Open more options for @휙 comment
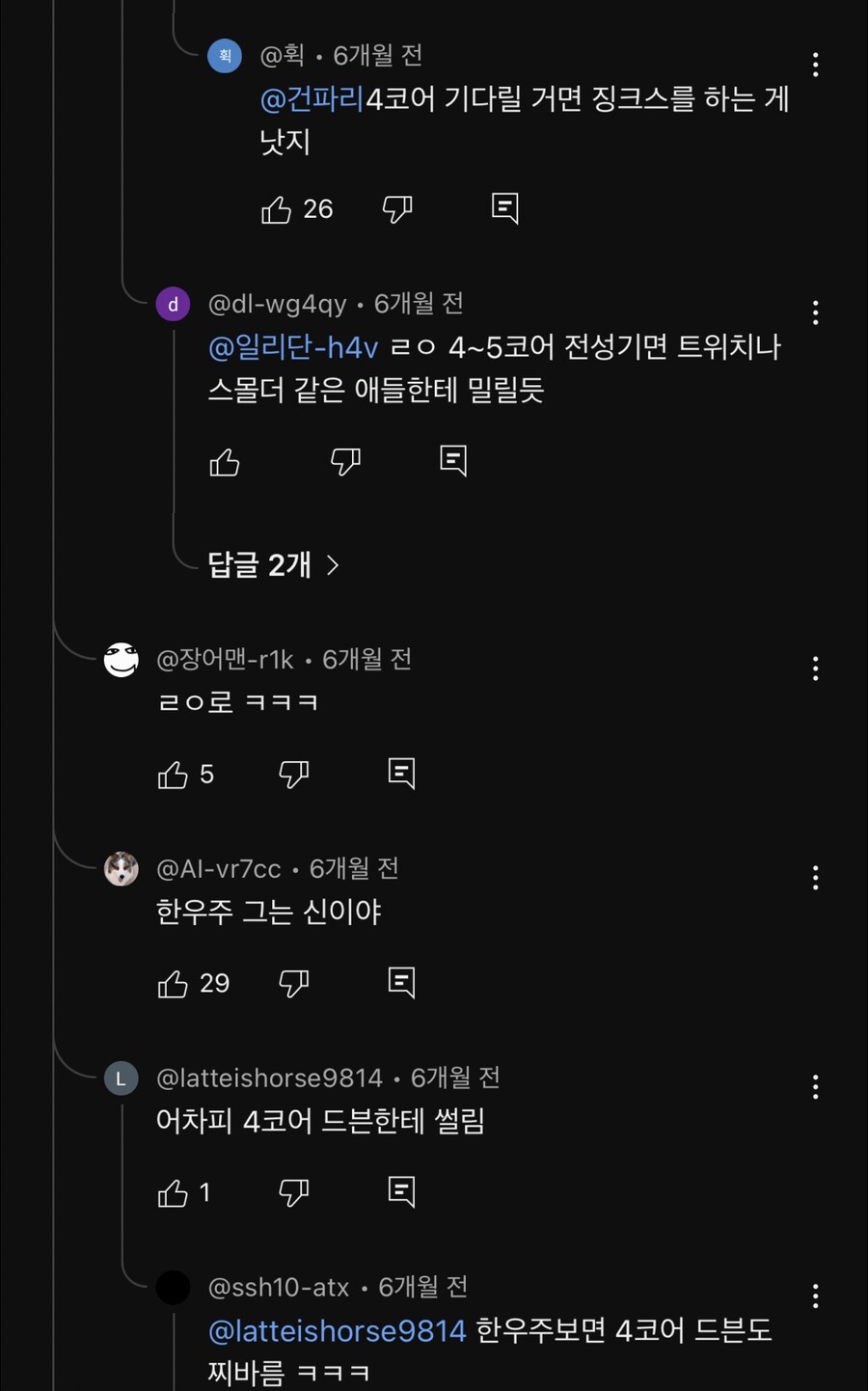Screen dimensions: 868x1391 tap(816, 65)
